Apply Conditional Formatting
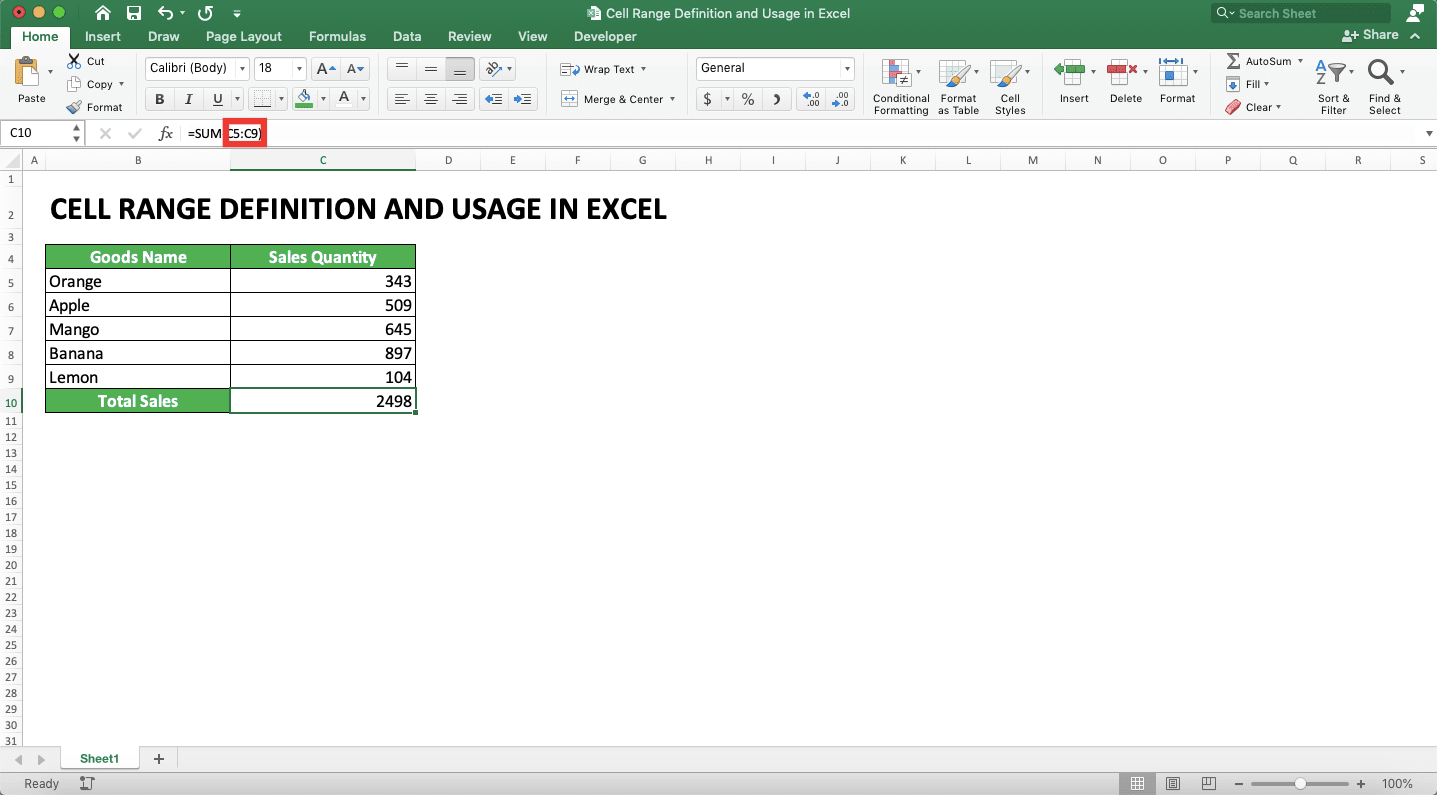1437x795 pixels. (x=901, y=86)
